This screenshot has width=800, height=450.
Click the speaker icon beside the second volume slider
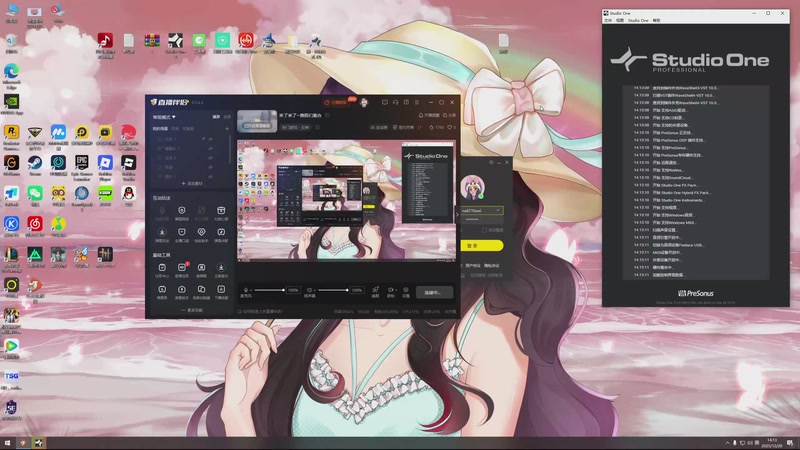[309, 290]
